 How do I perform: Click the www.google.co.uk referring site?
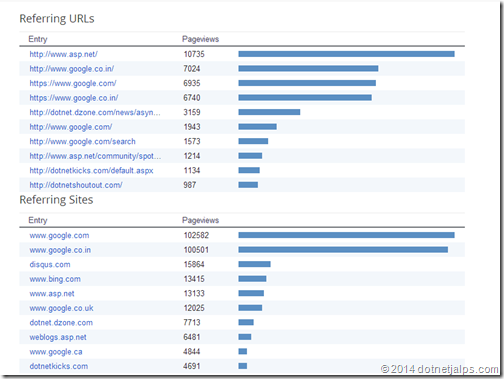tap(61, 308)
